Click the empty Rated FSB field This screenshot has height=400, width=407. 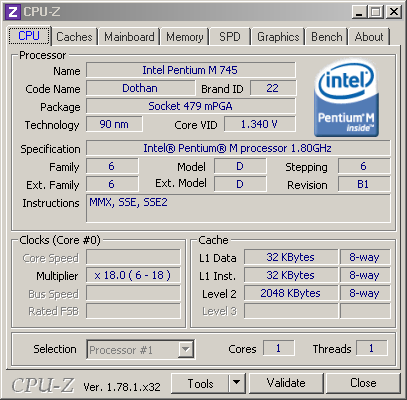pyautogui.click(x=133, y=311)
